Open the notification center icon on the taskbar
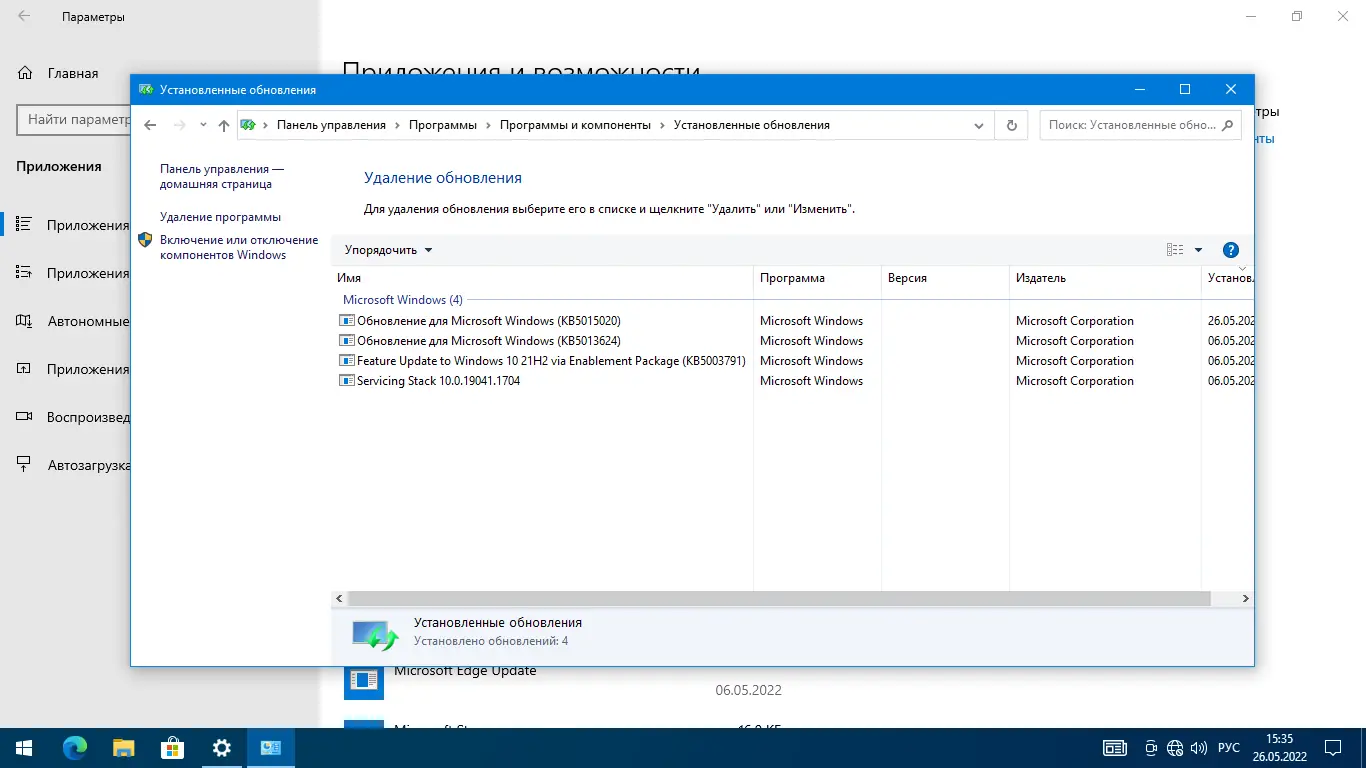The image size is (1366, 768). click(1333, 748)
